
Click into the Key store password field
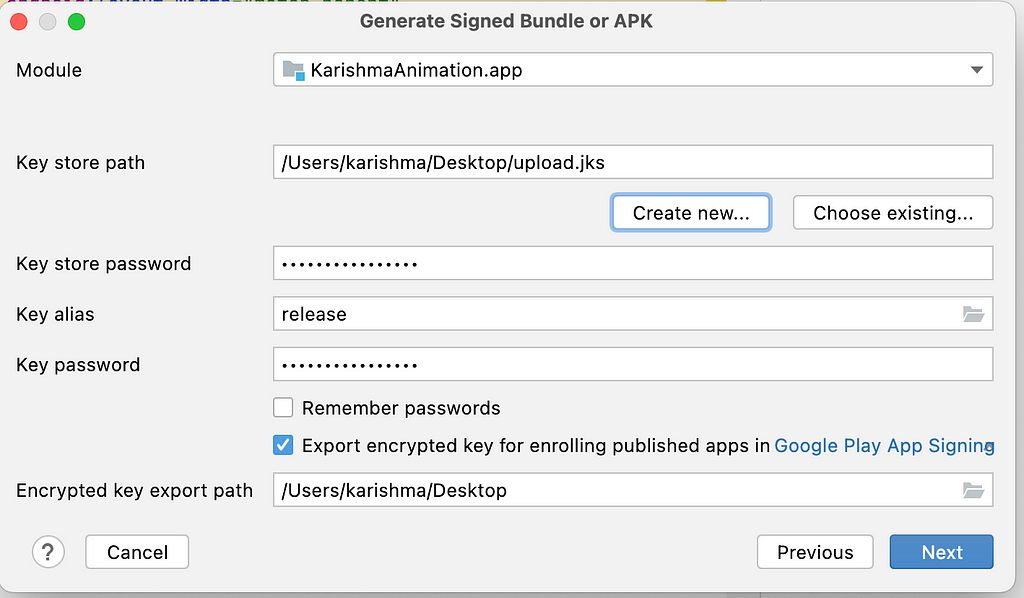(x=633, y=263)
